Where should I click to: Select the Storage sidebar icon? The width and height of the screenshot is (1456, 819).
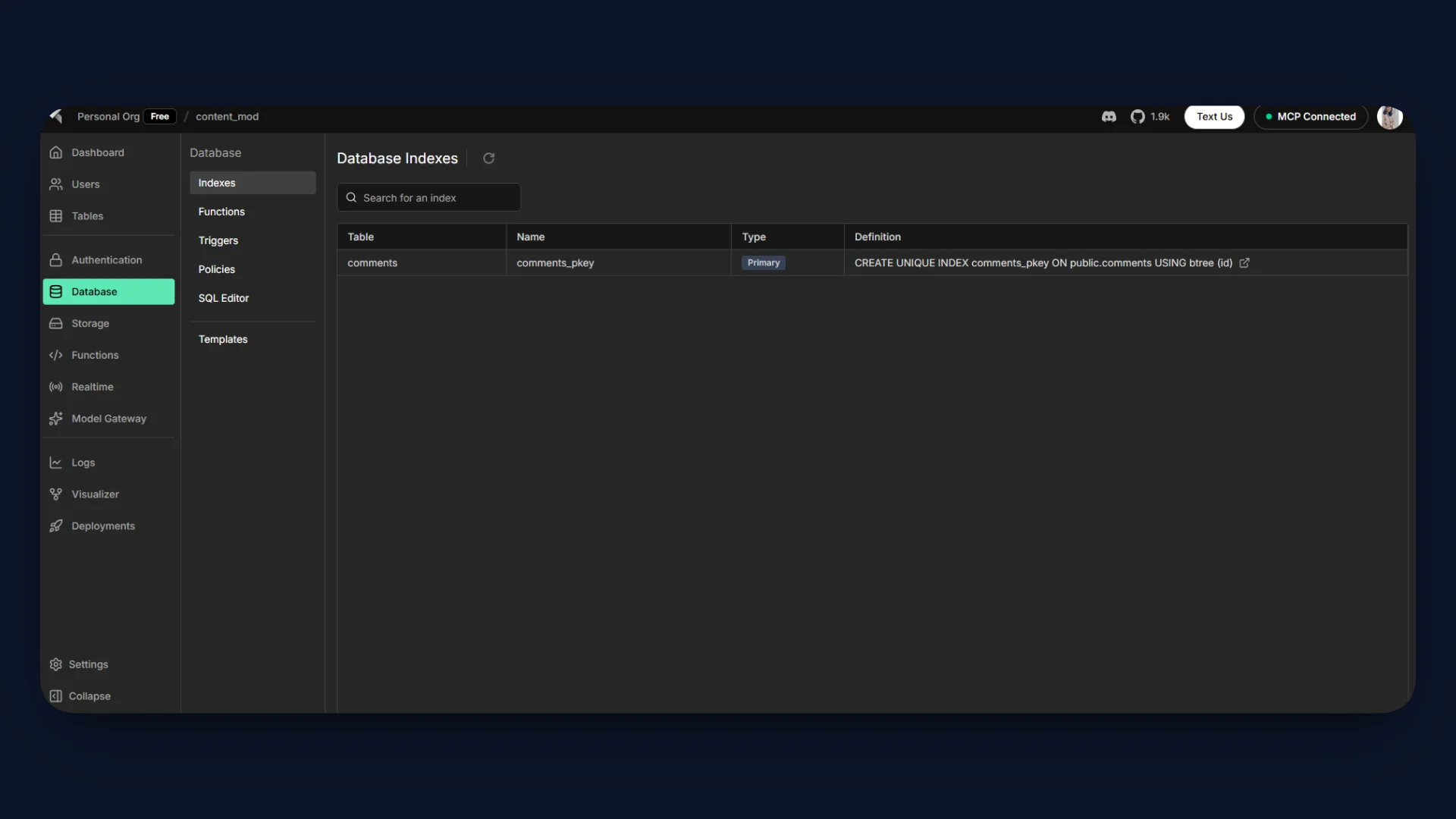(x=56, y=323)
